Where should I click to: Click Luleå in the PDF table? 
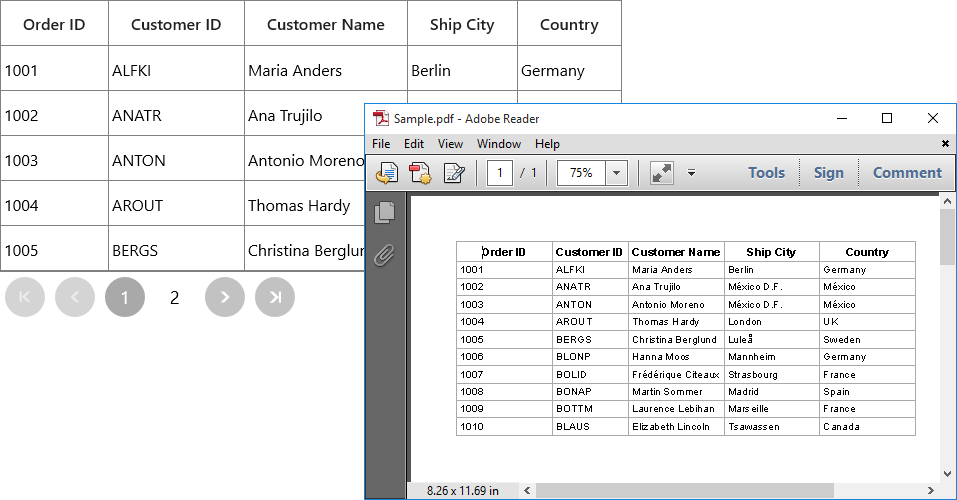(740, 339)
